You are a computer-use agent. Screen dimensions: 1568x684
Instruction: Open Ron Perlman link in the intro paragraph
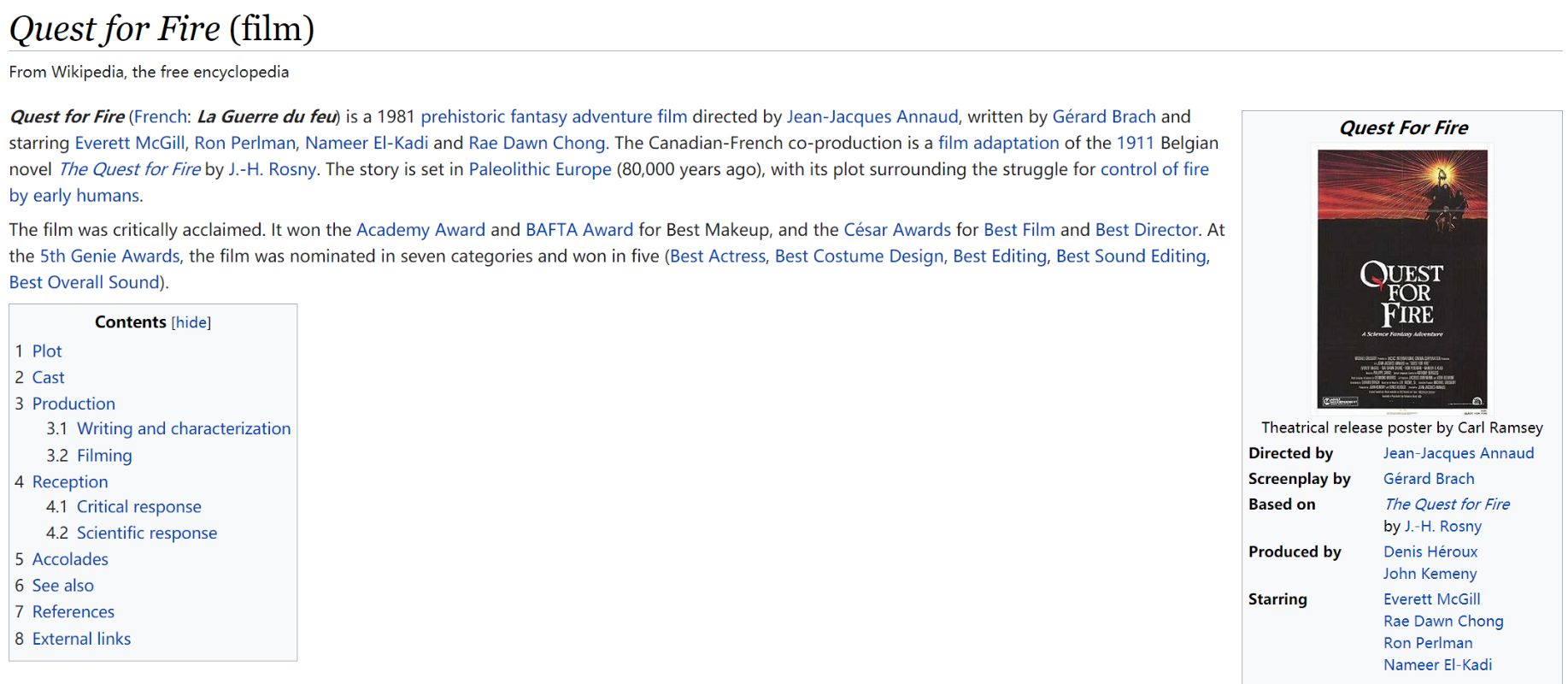(x=244, y=143)
